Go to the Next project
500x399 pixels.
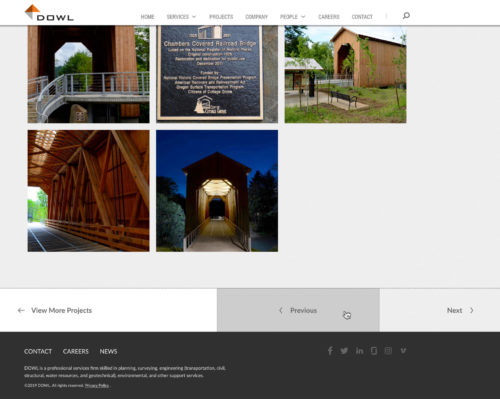[x=460, y=310]
